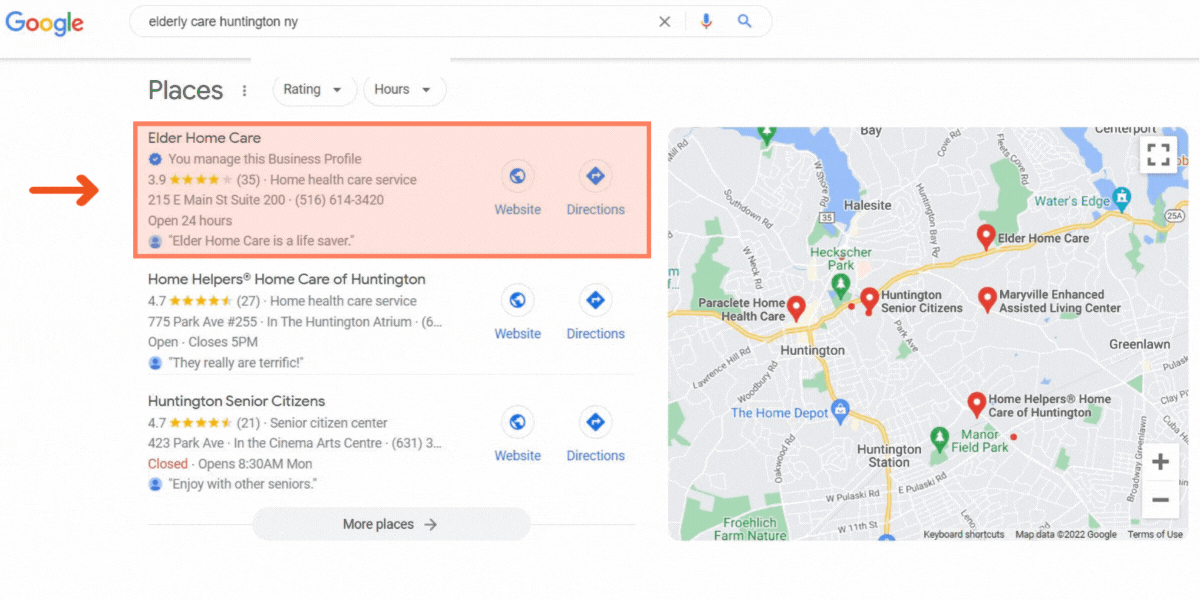Select Home Helpers map pin
Viewport: 1200px width, 600px height.
tap(977, 405)
